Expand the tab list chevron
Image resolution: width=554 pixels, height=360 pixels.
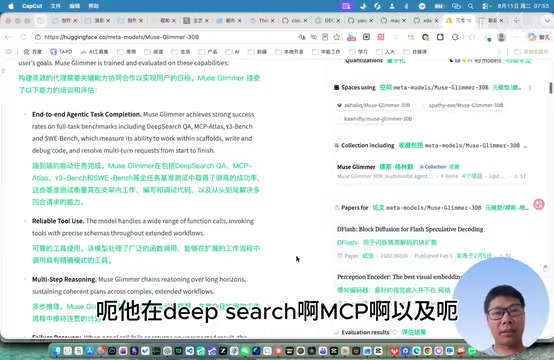coord(547,20)
